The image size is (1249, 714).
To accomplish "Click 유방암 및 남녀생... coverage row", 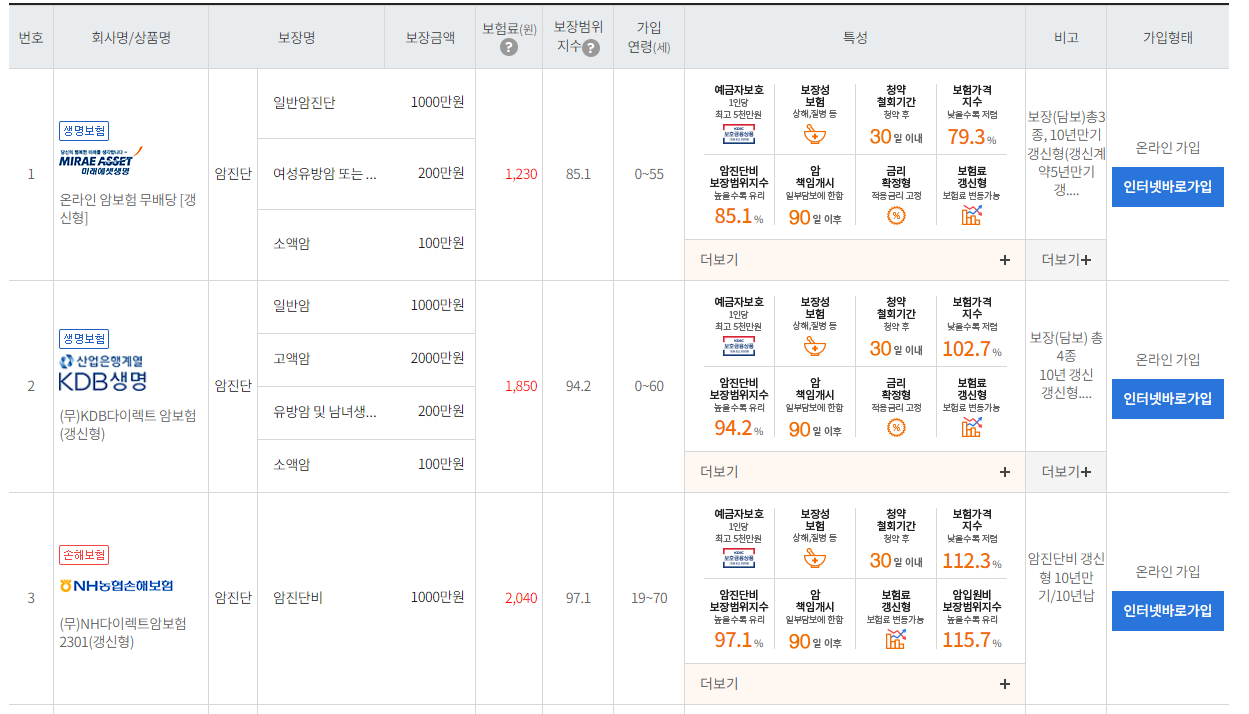I will pos(366,412).
